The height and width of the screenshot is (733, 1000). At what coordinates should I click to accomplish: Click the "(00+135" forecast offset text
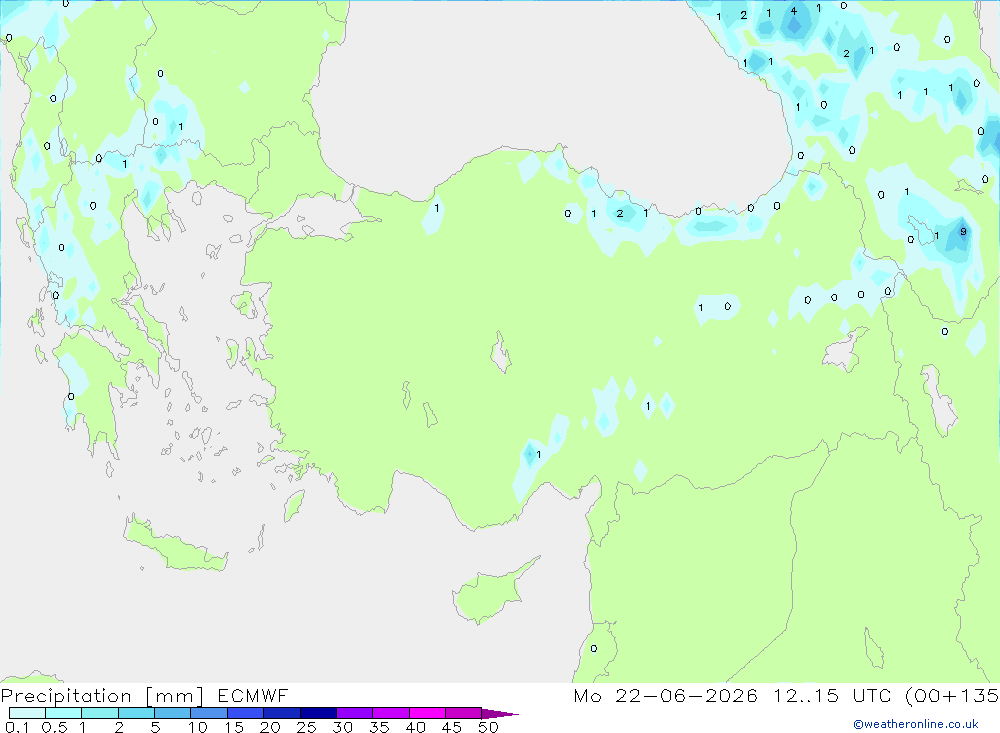[952, 696]
